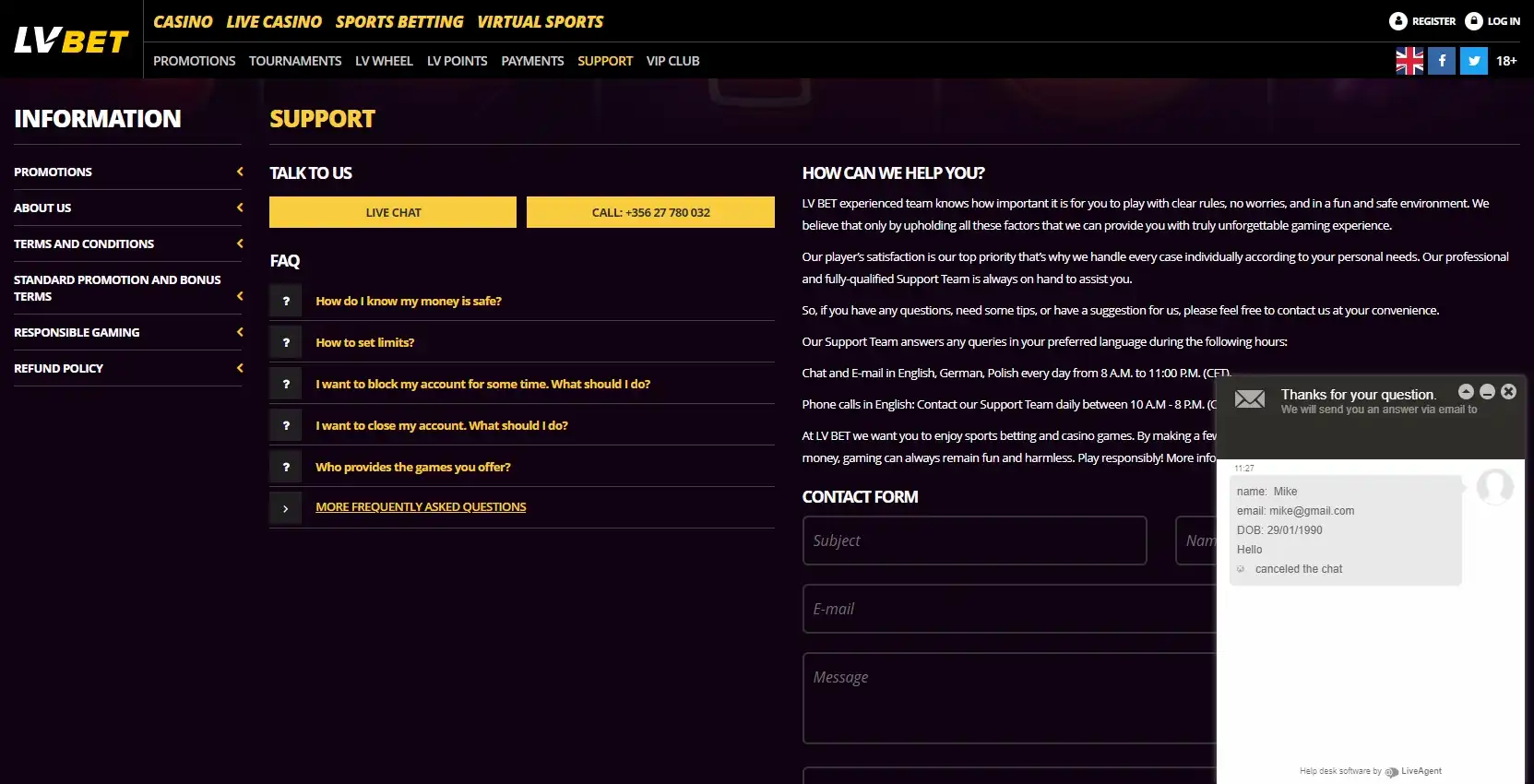Open LV Points page
Screen dimensions: 1534x784
pos(458,61)
